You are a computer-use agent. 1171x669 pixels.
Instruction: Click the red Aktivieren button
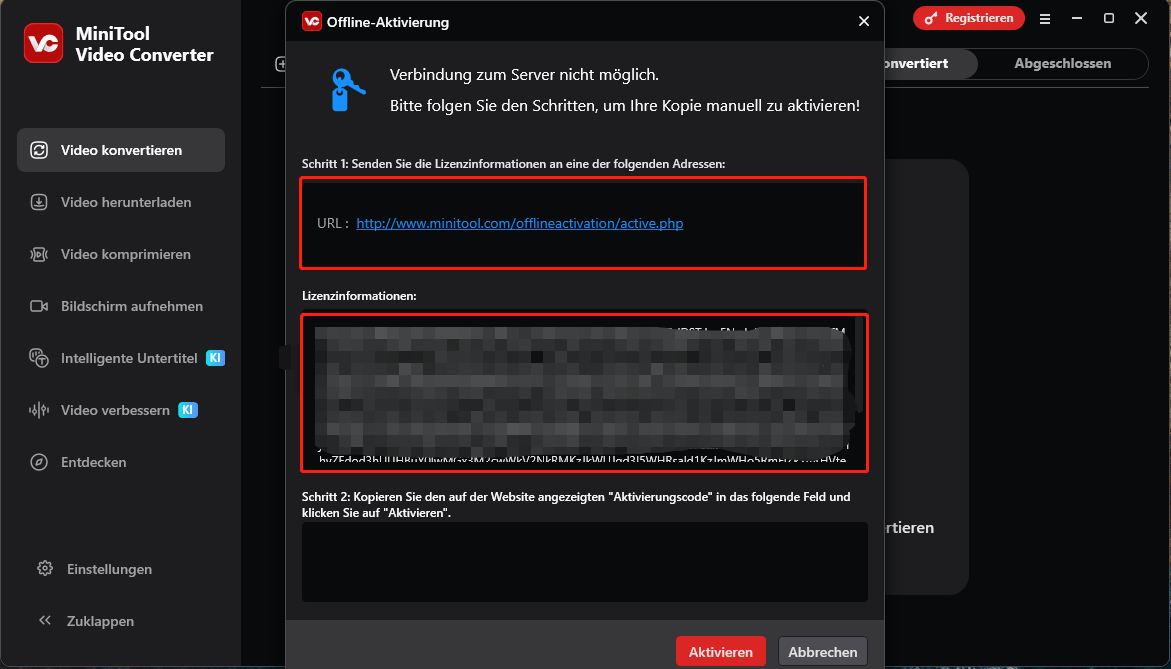(x=721, y=652)
